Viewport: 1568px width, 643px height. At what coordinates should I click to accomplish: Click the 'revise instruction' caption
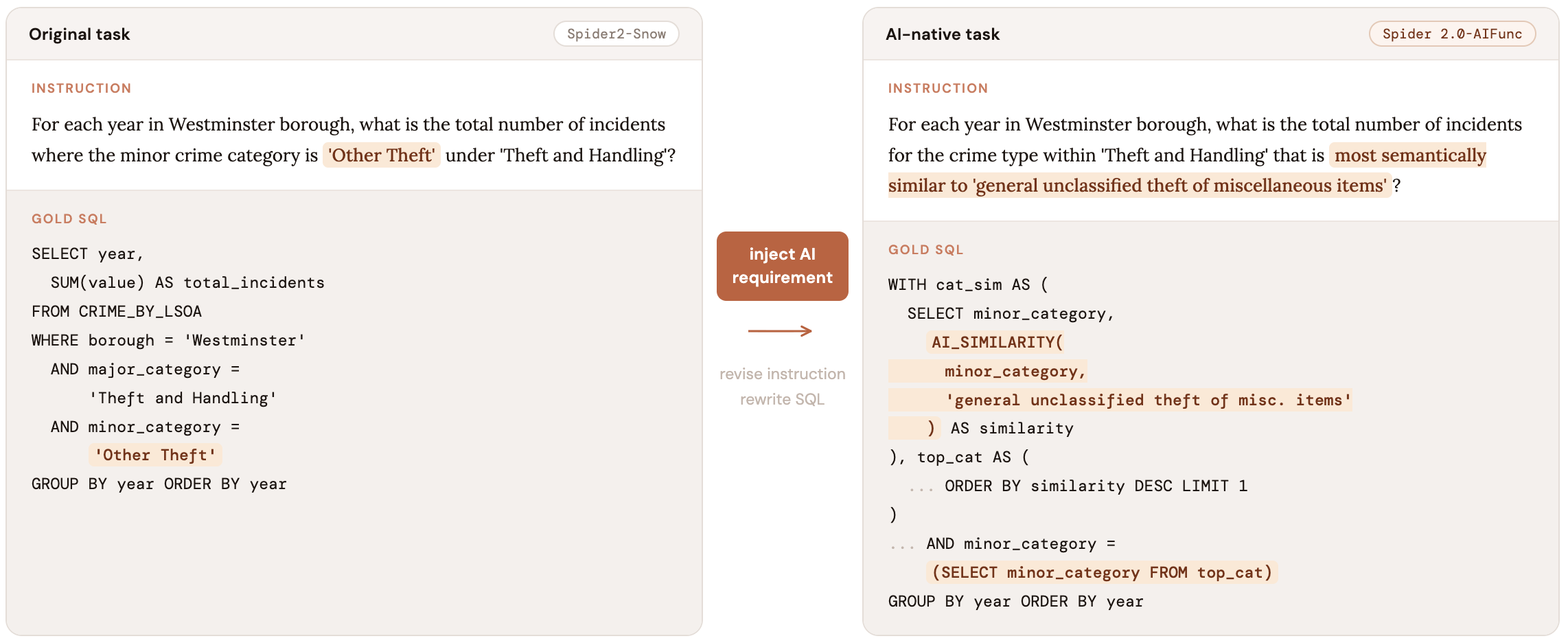782,374
